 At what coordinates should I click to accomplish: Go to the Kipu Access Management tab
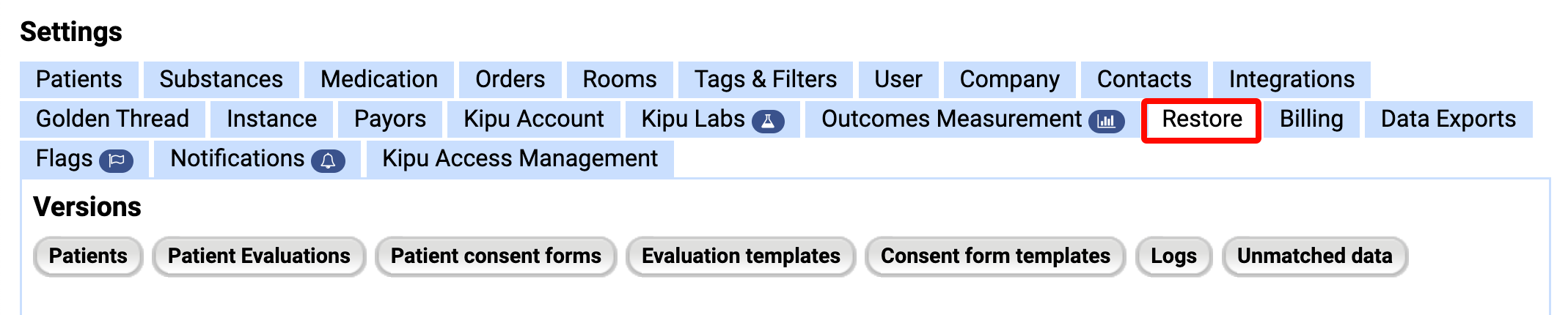click(520, 159)
